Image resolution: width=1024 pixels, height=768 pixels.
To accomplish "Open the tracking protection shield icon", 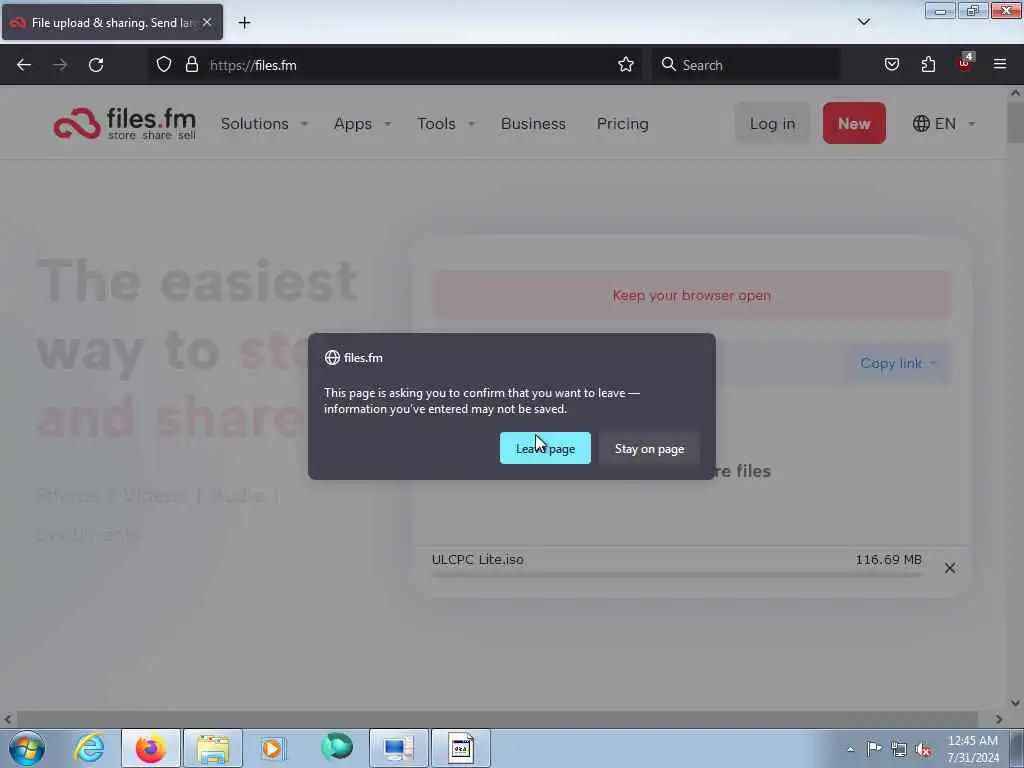I will (164, 64).
